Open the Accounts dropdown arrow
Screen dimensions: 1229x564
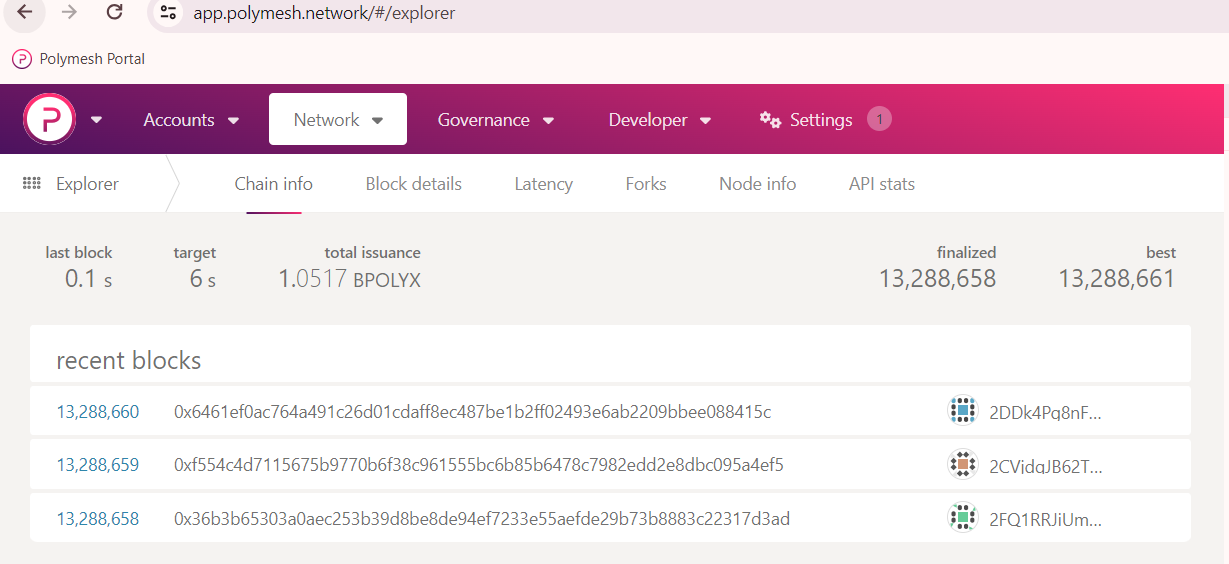233,121
